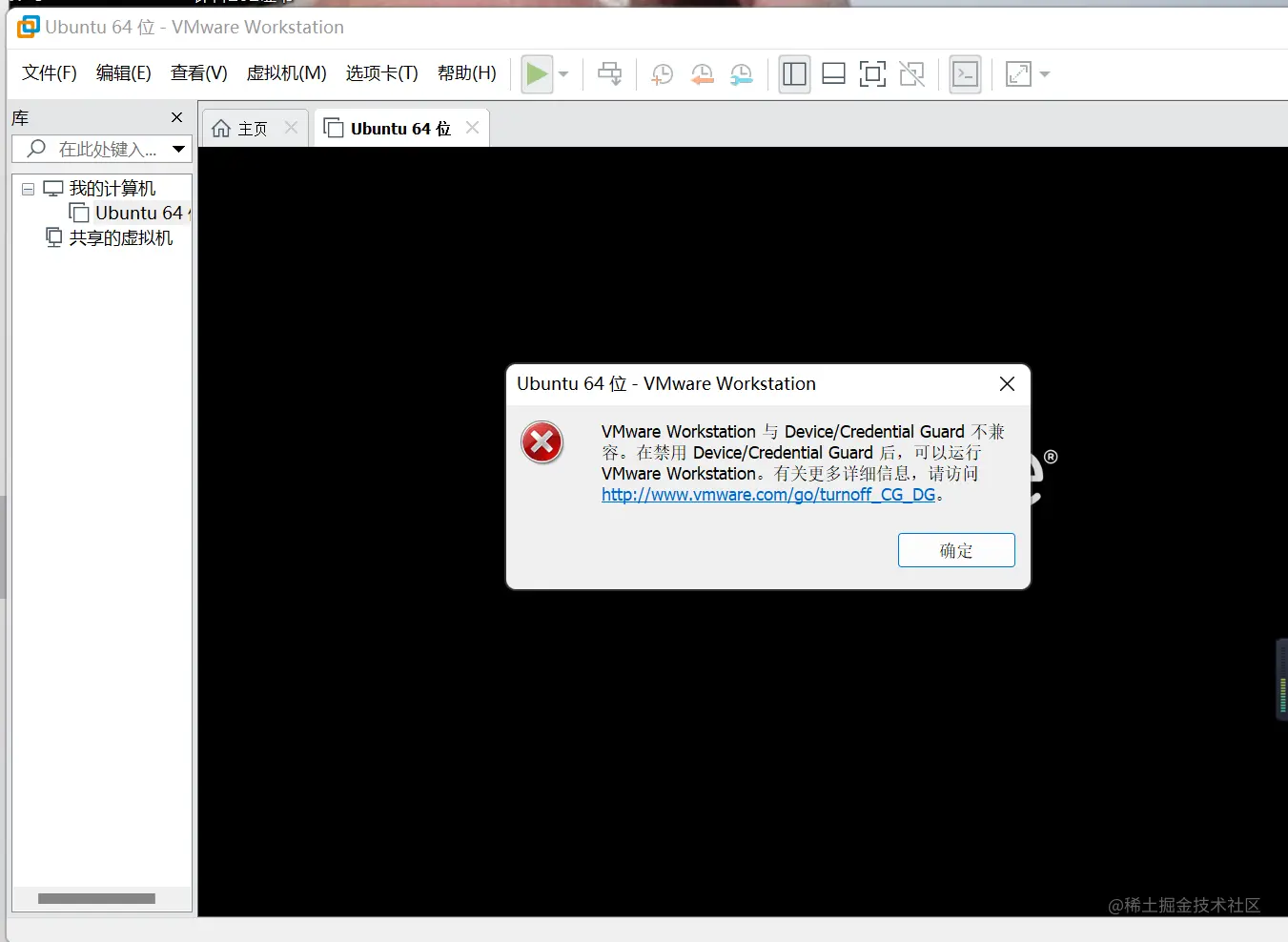The width and height of the screenshot is (1288, 942).
Task: Close the Ubuntu 64 位 tab
Action: pos(472,128)
